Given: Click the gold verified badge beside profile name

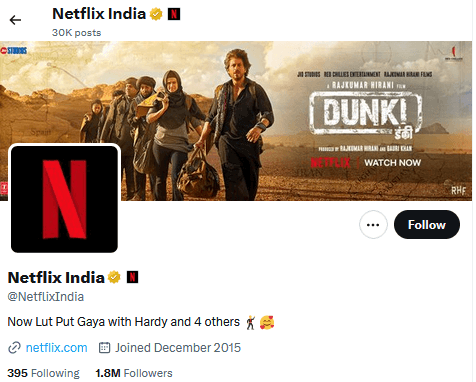Looking at the screenshot, I should (x=114, y=277).
